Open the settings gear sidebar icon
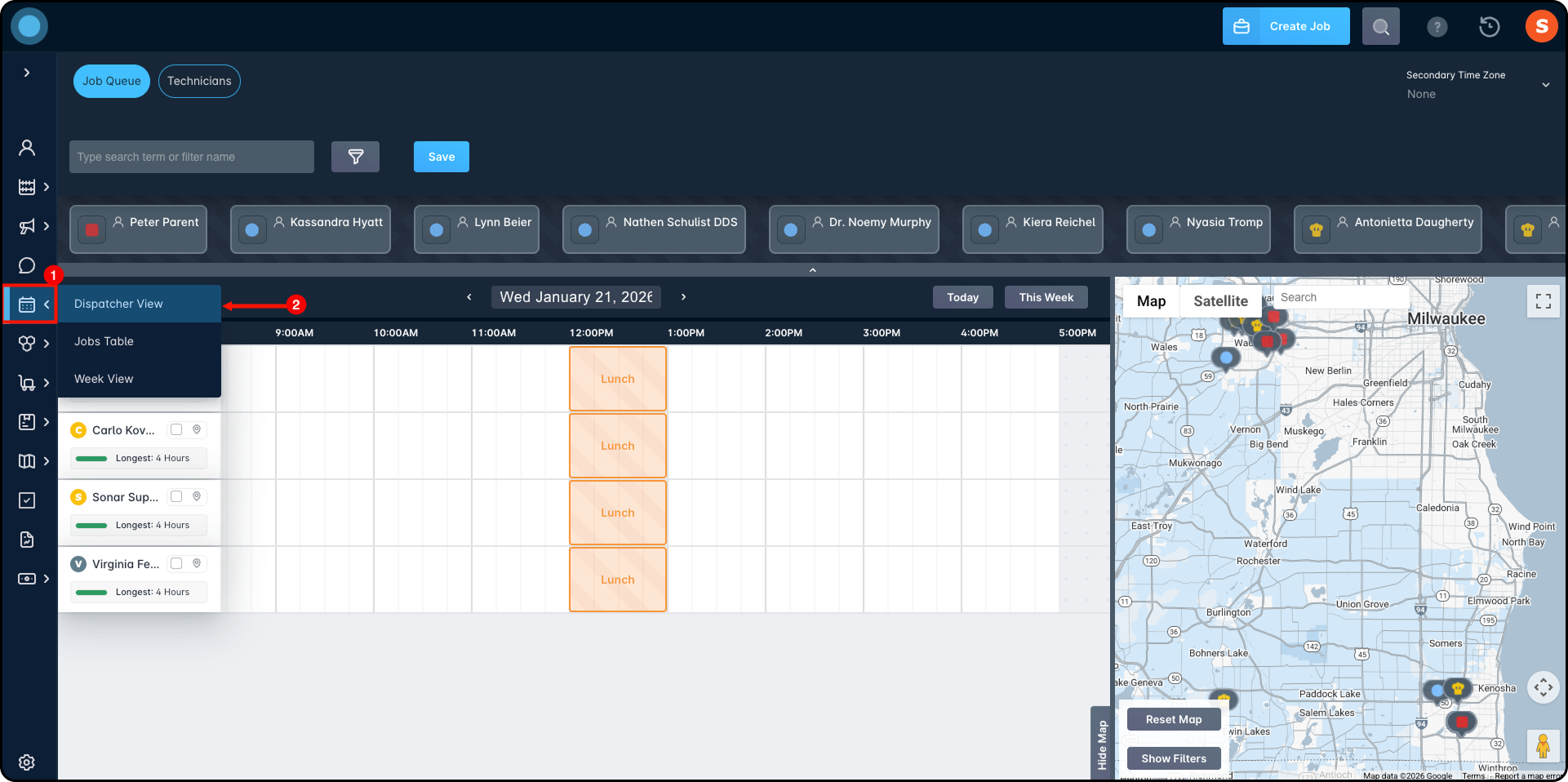Viewport: 1568px width, 782px height. coord(27,762)
